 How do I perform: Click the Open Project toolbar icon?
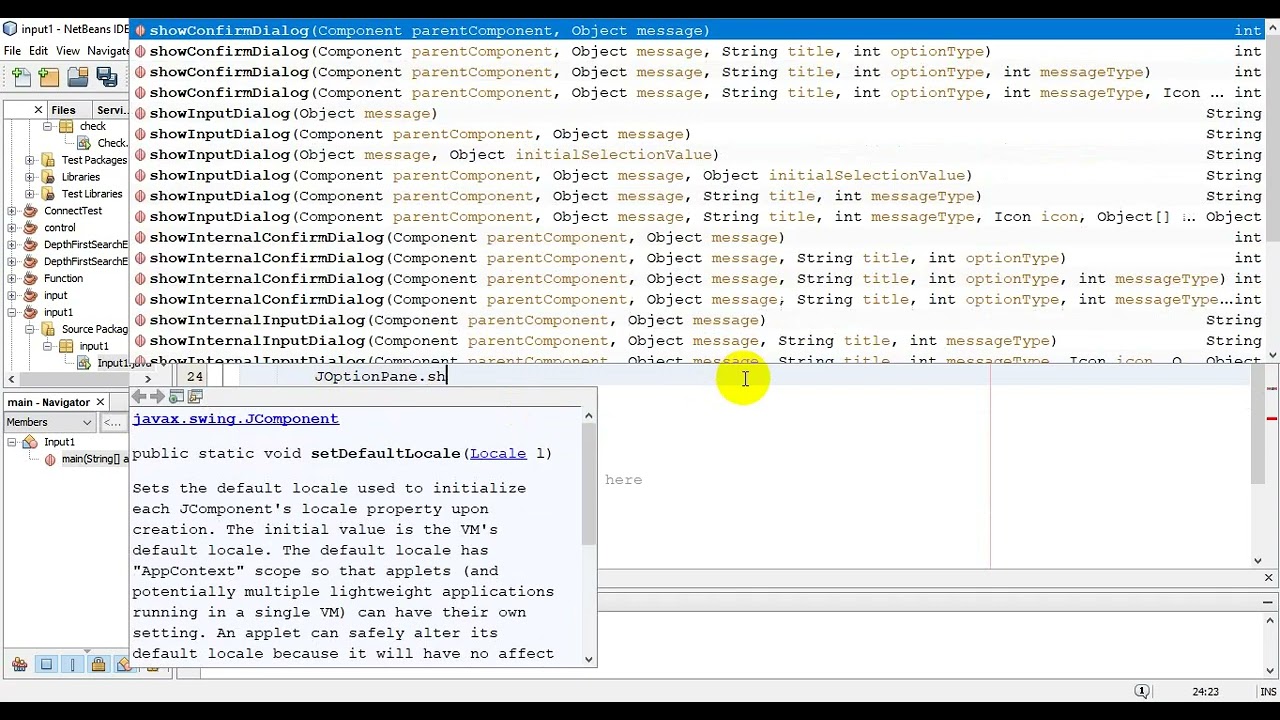pyautogui.click(x=78, y=76)
